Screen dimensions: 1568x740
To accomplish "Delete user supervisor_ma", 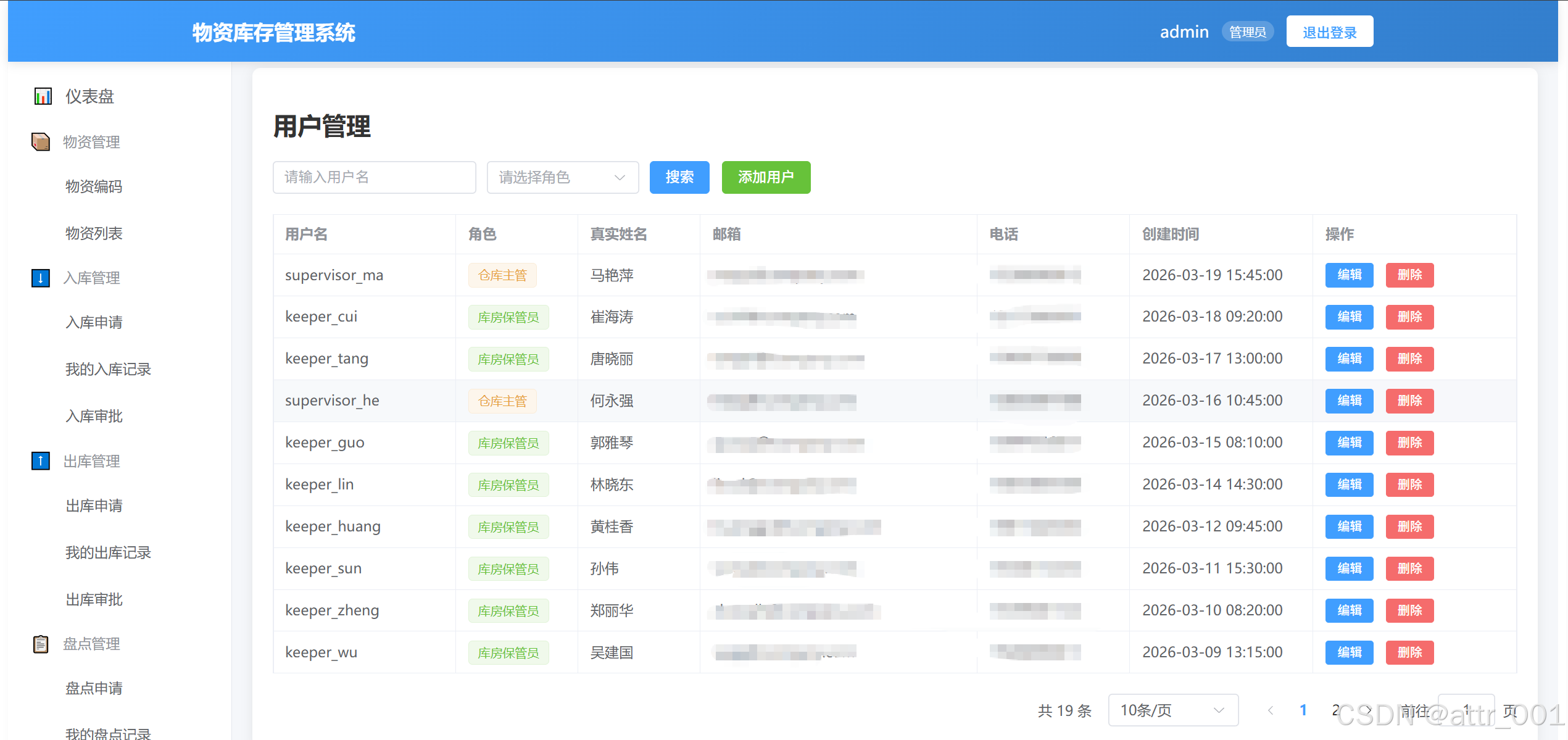I will pyautogui.click(x=1409, y=275).
